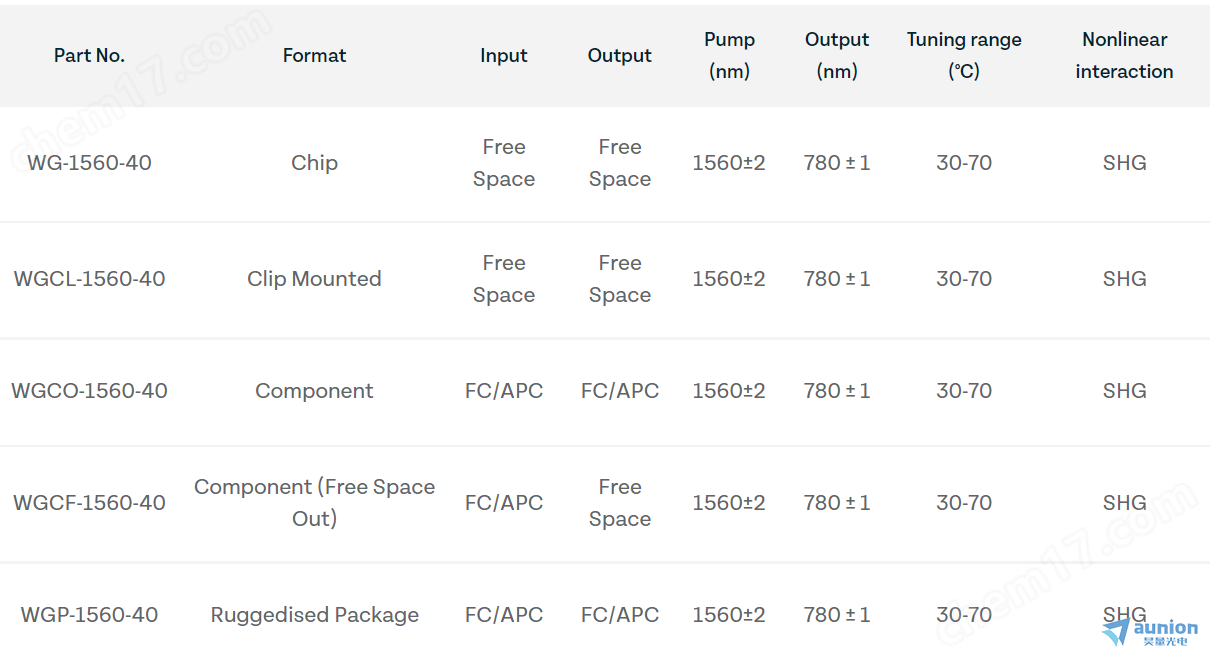Image resolution: width=1210 pixels, height=657 pixels.
Task: Click the Format column header
Action: pyautogui.click(x=314, y=56)
